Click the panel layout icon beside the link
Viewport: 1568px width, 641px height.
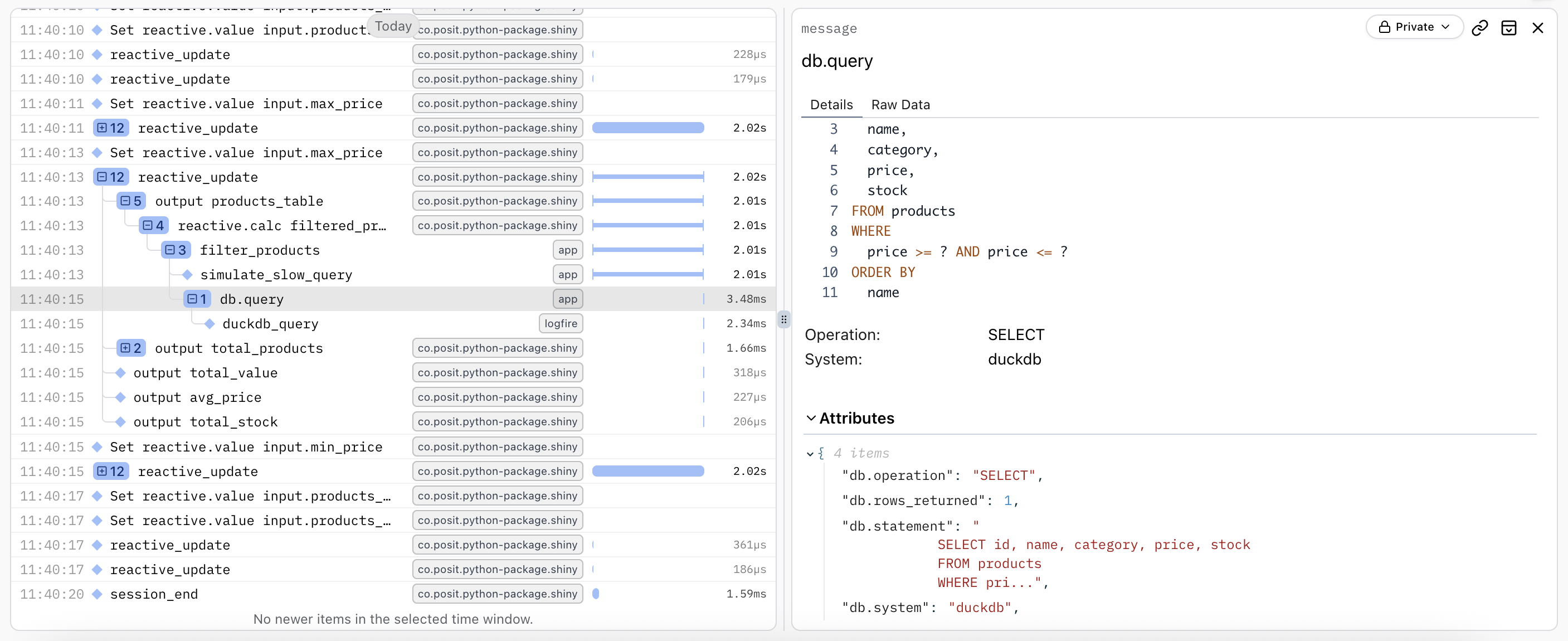pyautogui.click(x=1508, y=27)
